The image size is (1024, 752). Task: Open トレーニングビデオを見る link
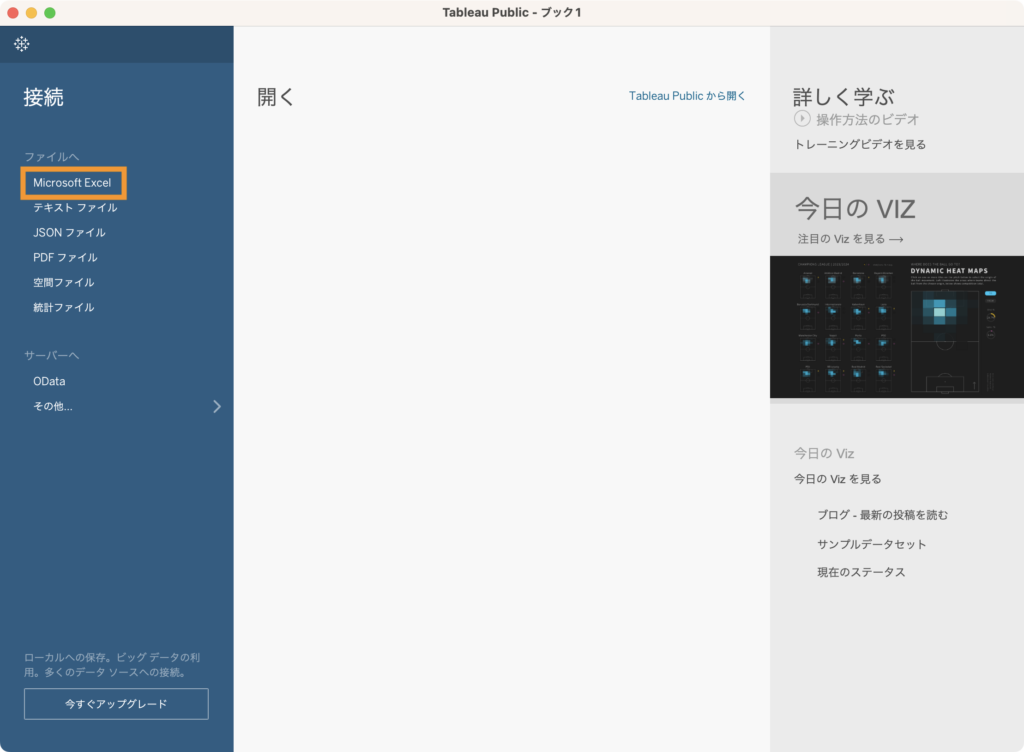pos(860,144)
